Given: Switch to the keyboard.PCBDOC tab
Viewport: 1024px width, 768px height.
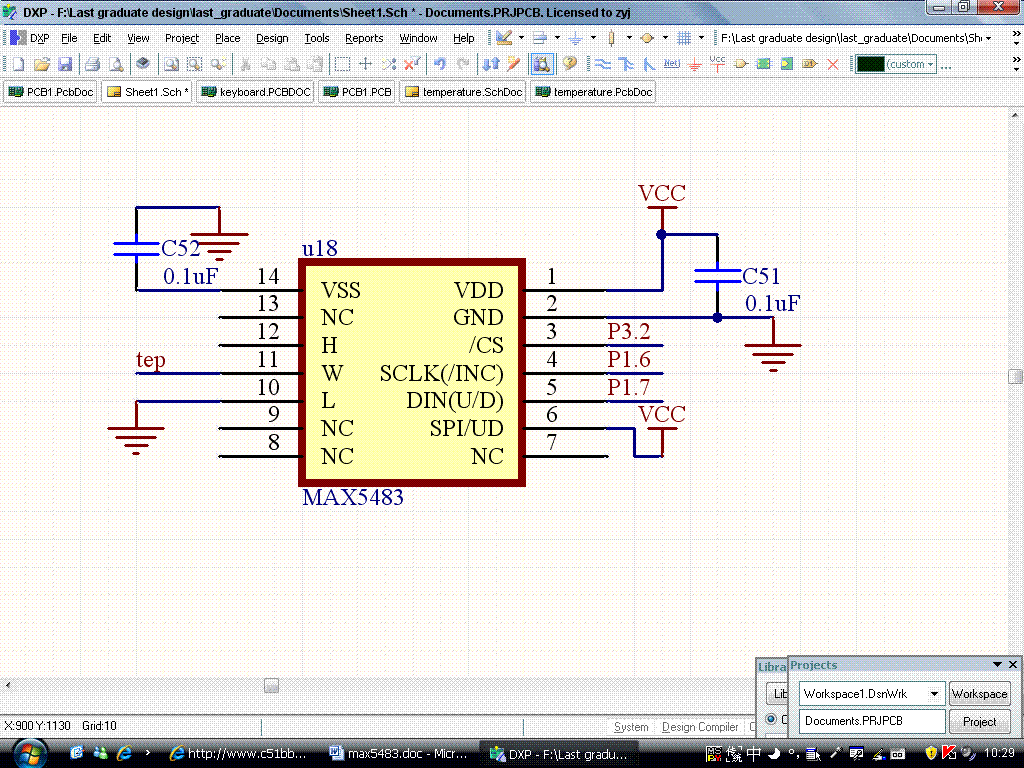Looking at the screenshot, I should [257, 92].
